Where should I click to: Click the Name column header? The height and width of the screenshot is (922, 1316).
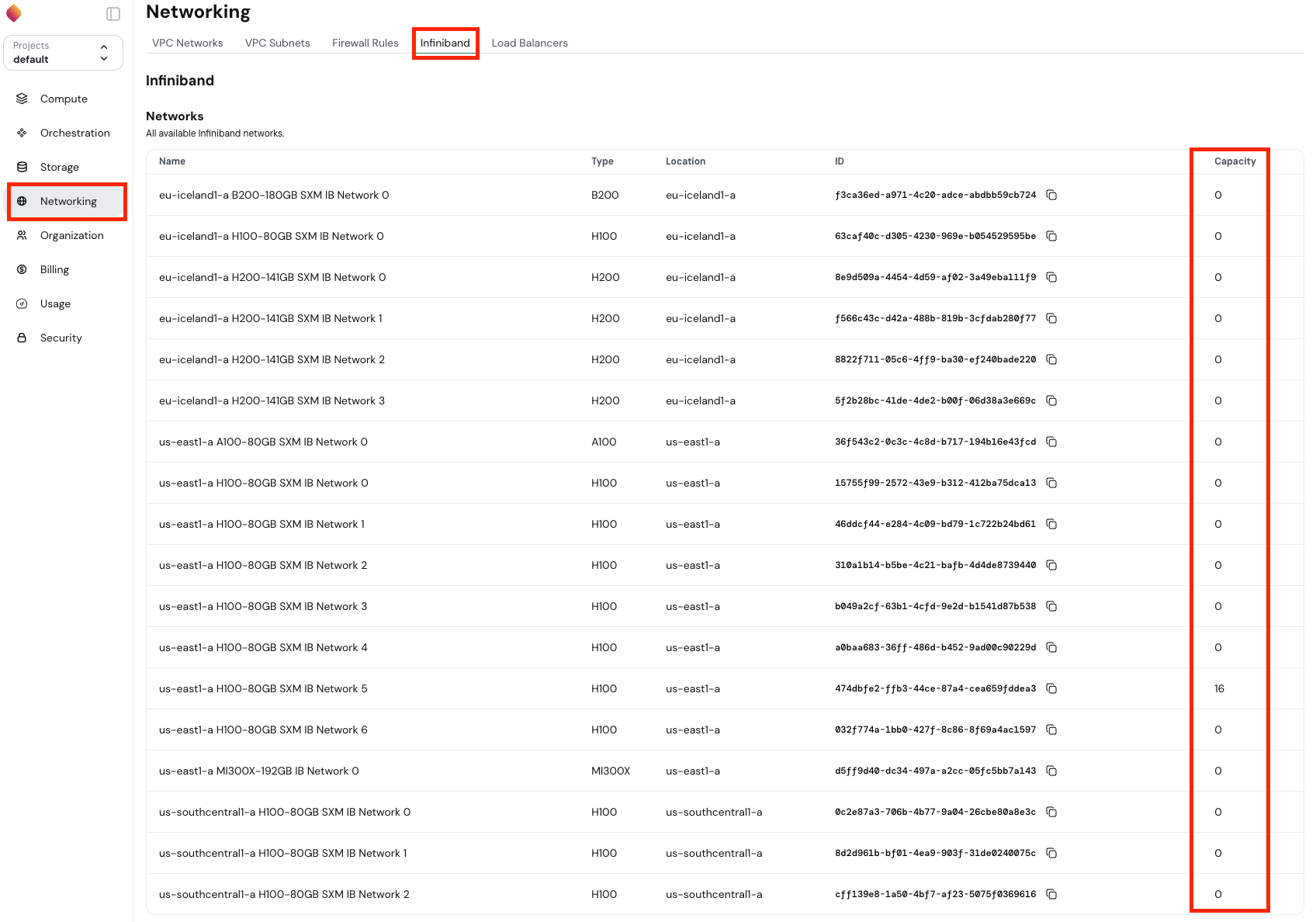tap(172, 161)
